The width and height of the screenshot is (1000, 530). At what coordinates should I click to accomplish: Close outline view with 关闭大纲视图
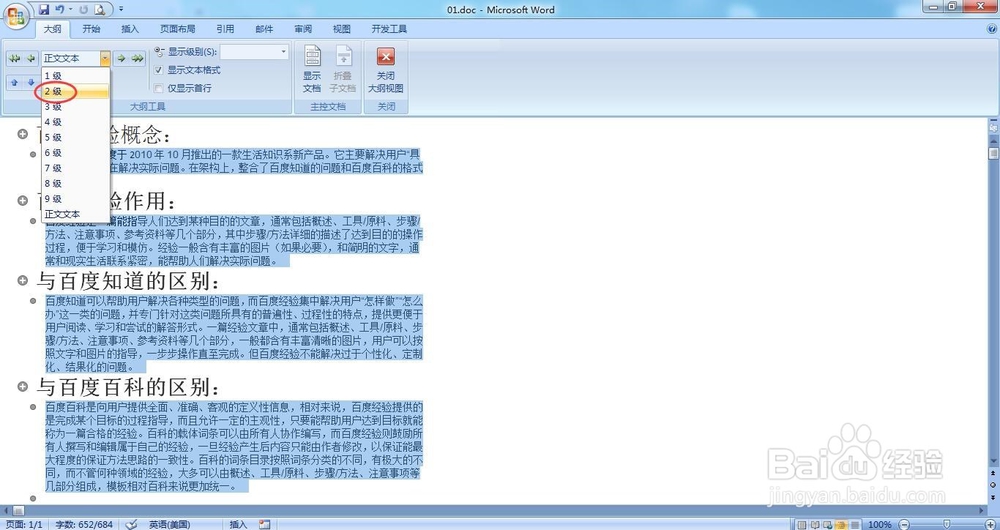click(x=386, y=70)
